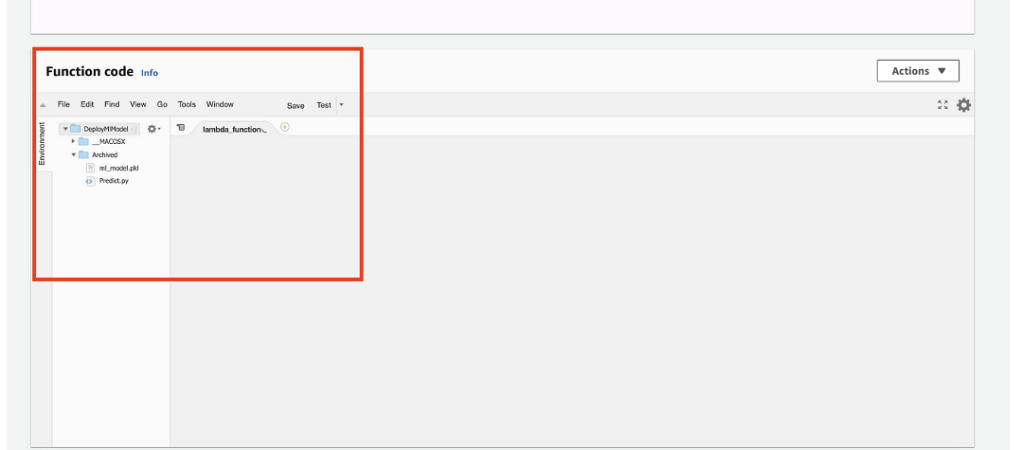Click the Predict.py file icon

coord(90,181)
